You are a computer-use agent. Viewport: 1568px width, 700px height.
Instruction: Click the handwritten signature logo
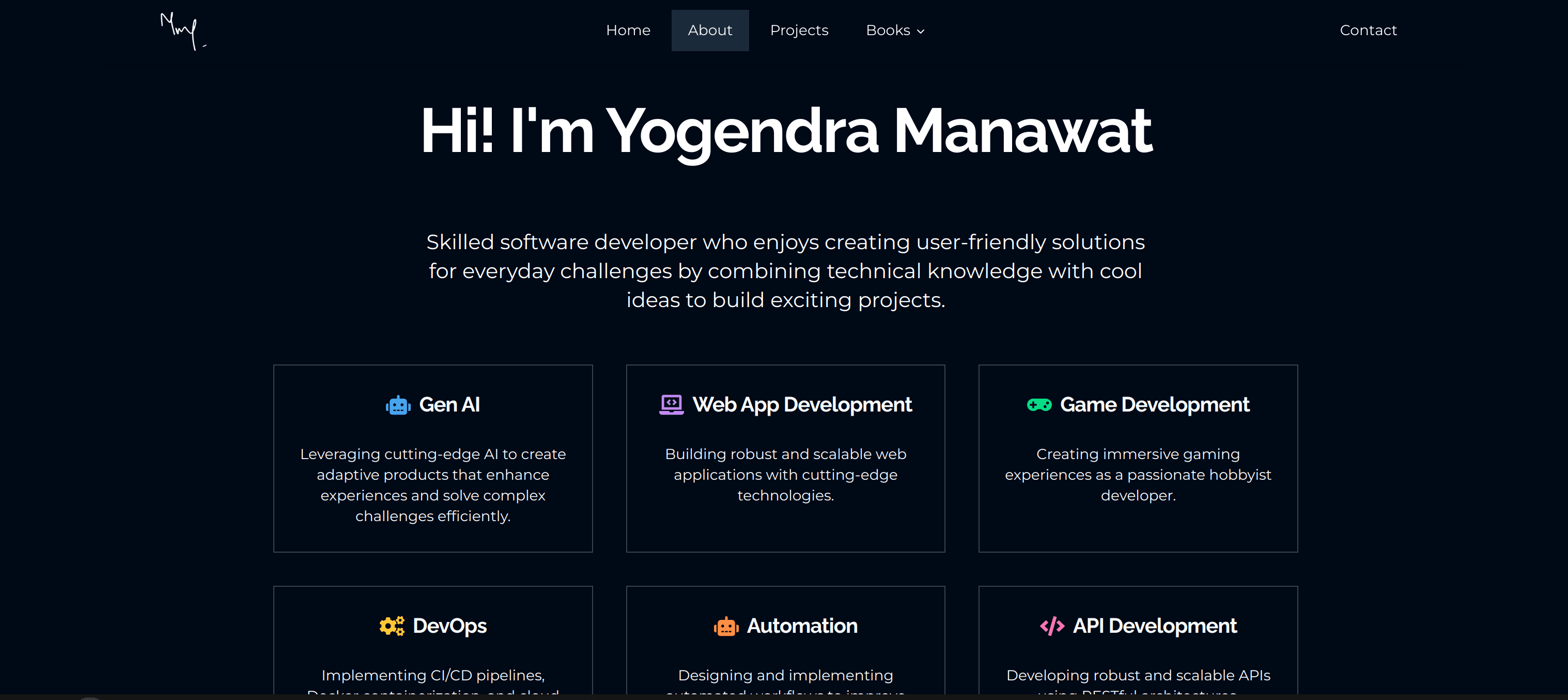(182, 31)
